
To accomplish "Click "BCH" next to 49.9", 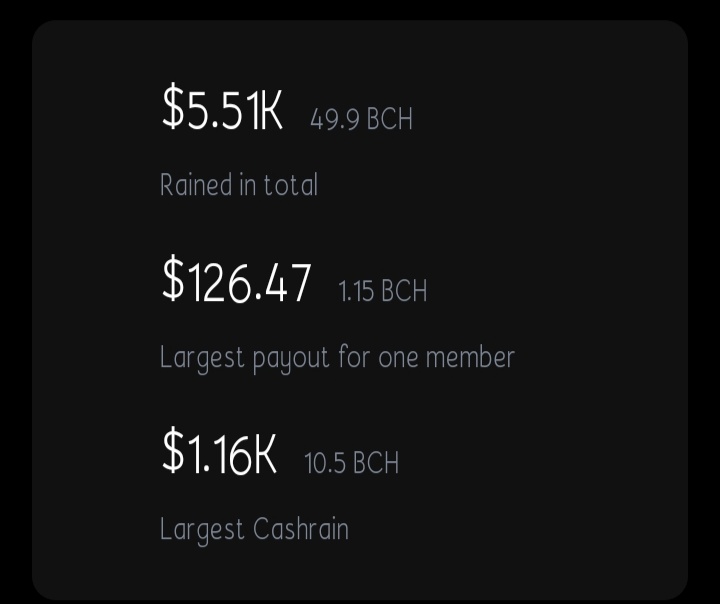I will point(390,119).
